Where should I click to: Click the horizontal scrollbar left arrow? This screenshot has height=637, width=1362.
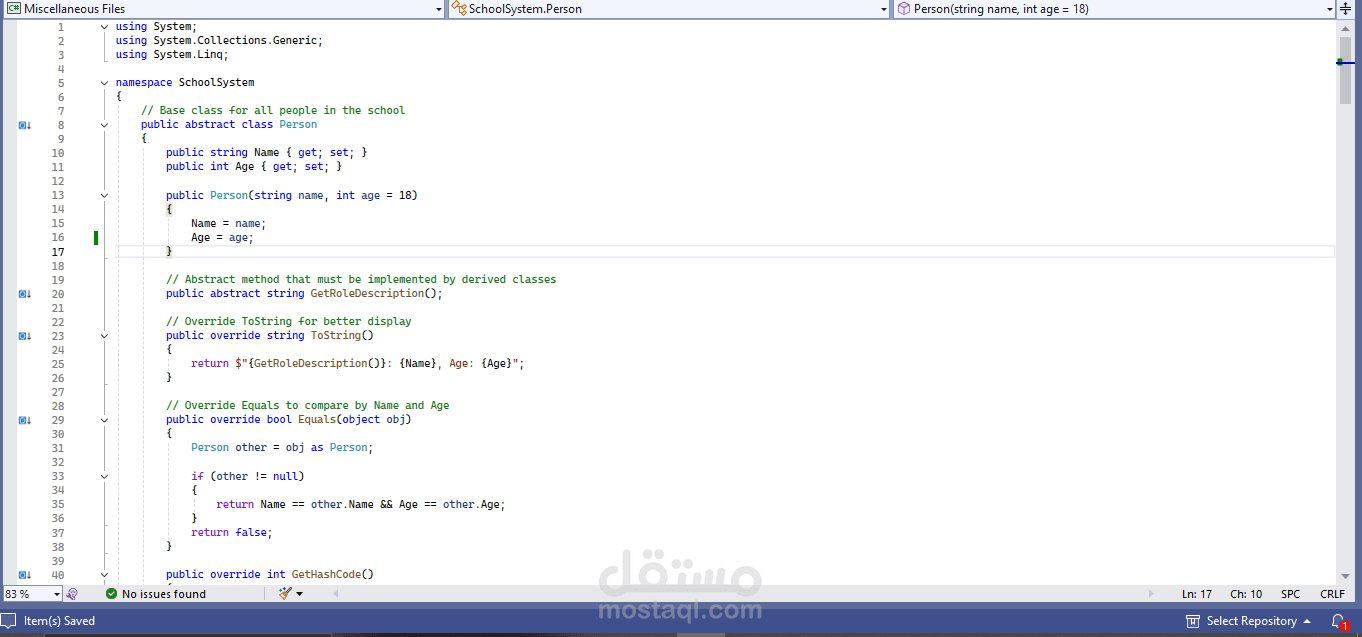(x=335, y=594)
